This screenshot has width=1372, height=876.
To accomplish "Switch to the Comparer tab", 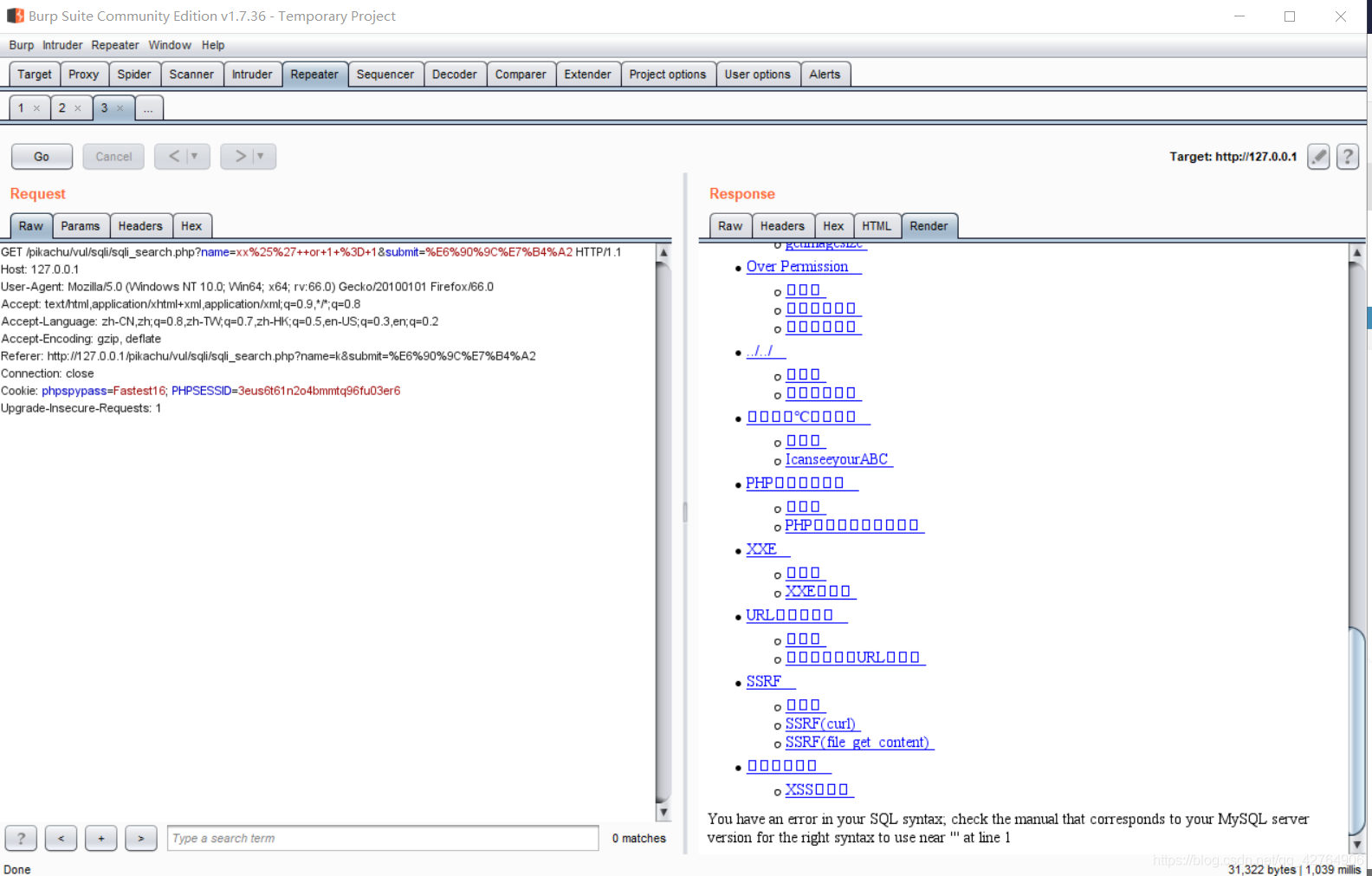I will pos(521,75).
